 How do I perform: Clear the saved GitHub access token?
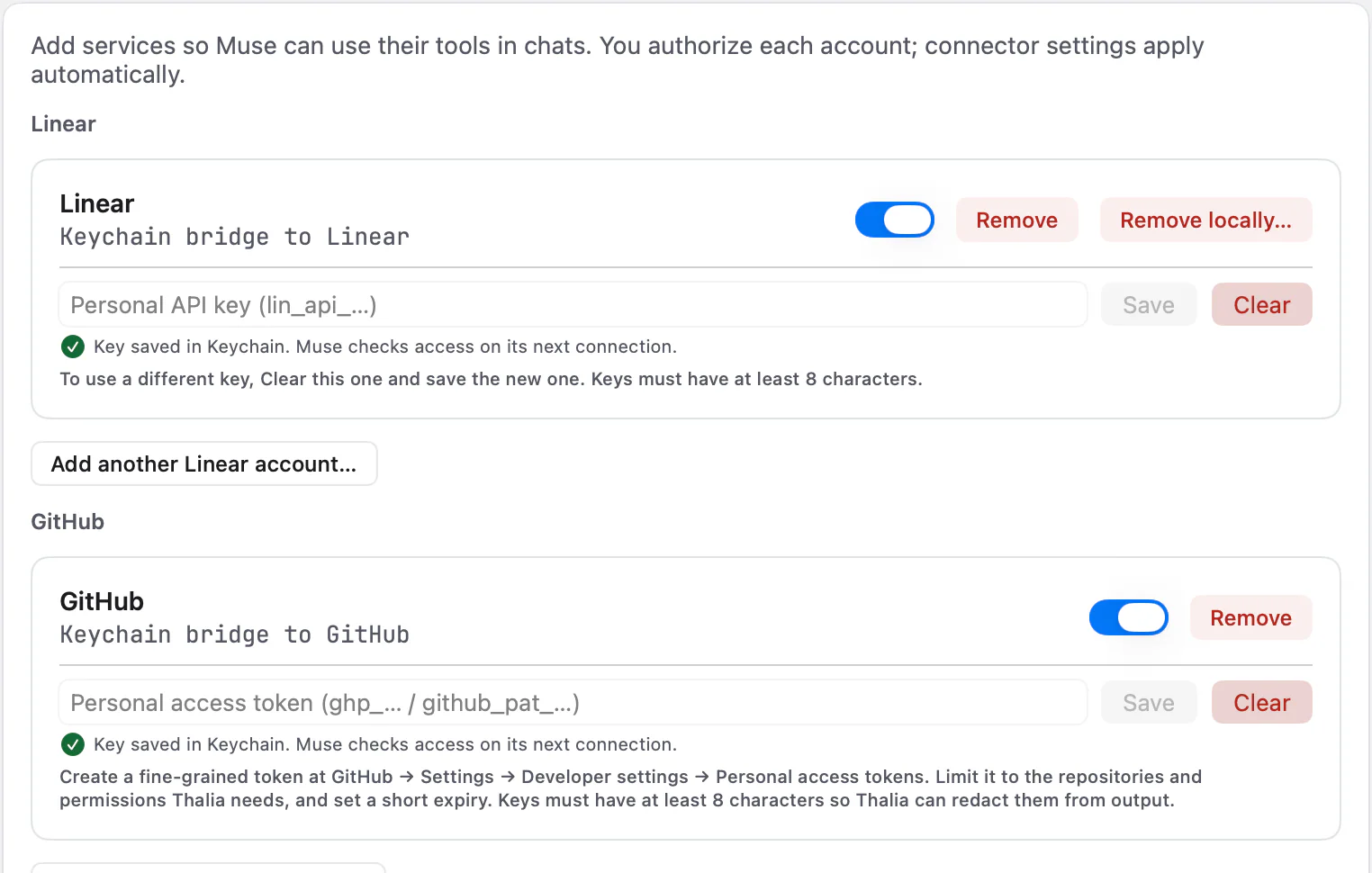pos(1261,702)
